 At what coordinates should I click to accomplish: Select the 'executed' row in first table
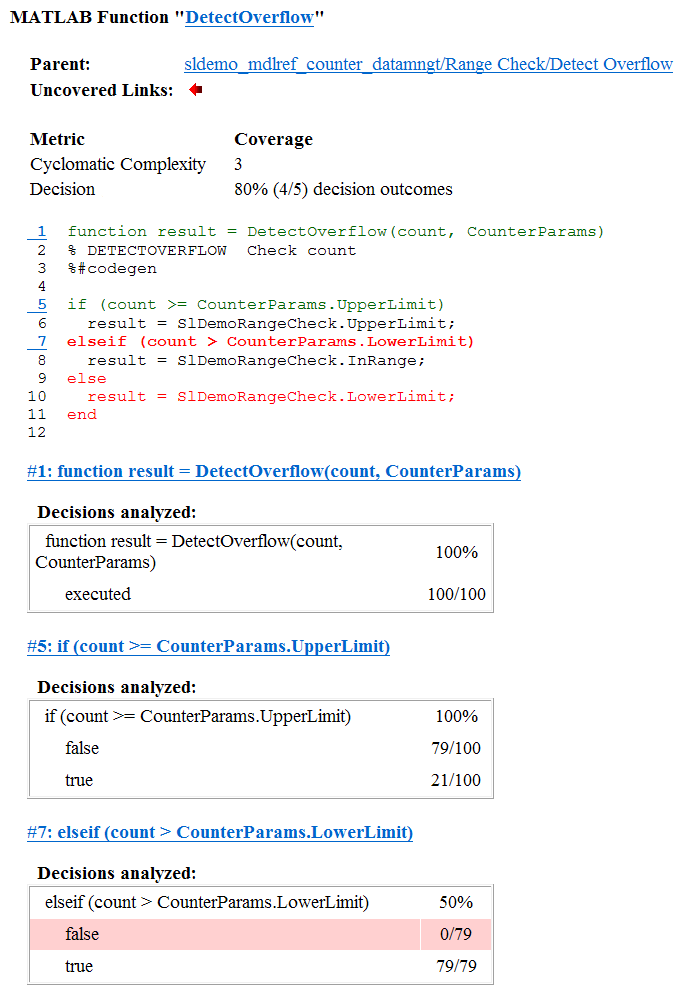[x=260, y=594]
